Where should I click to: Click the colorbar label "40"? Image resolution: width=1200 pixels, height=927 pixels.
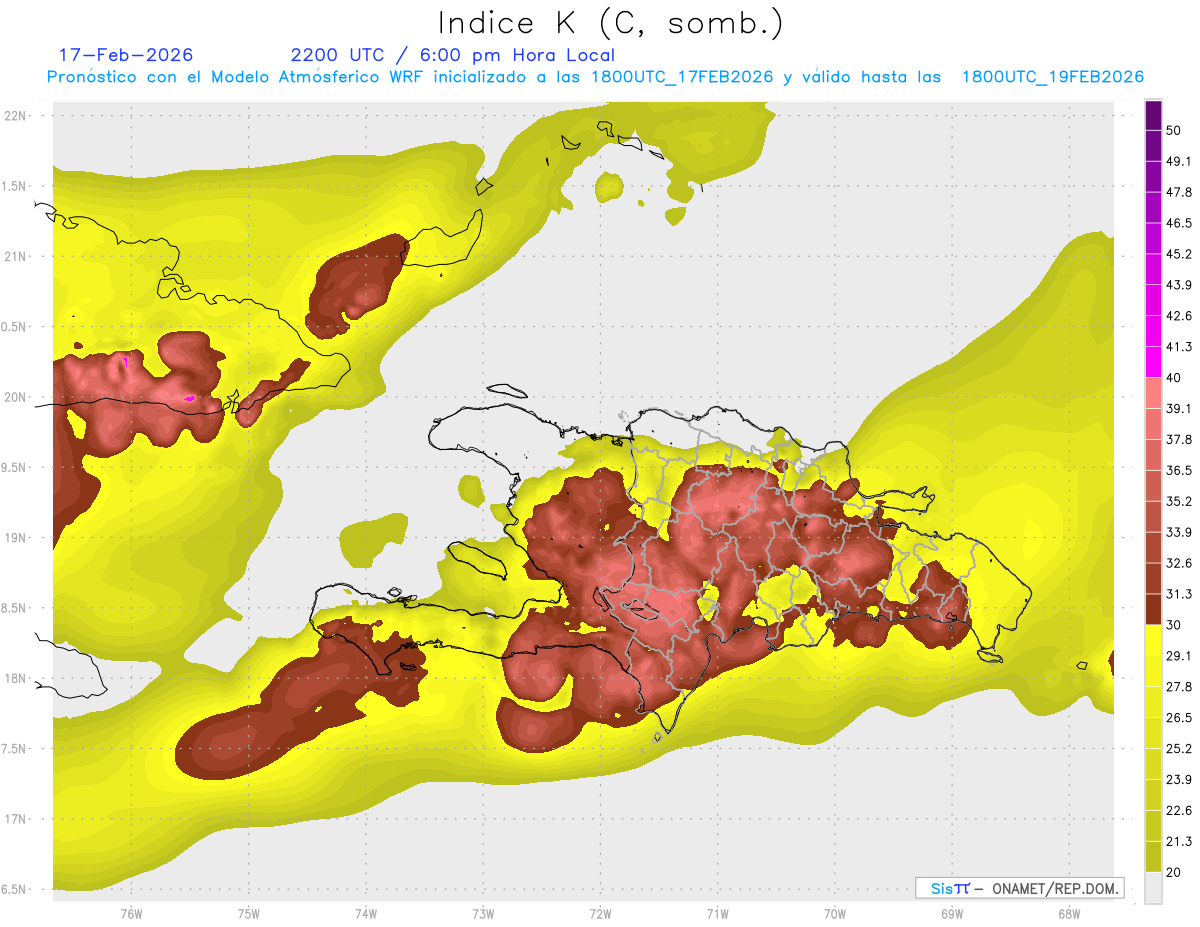click(1173, 378)
